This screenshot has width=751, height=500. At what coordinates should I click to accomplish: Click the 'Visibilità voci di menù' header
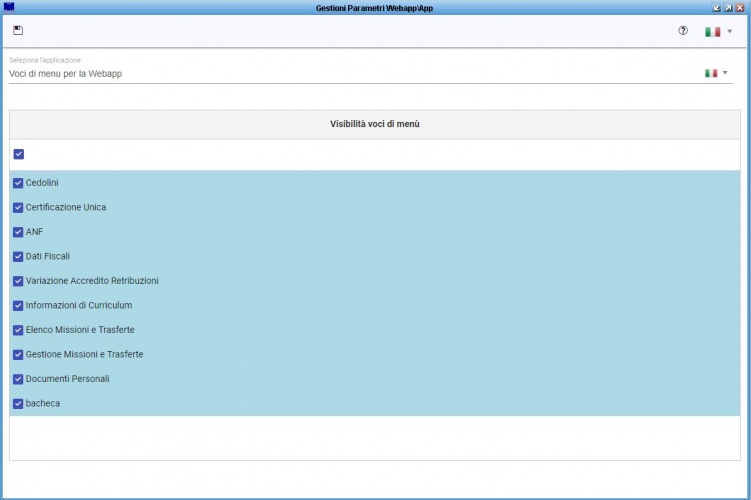click(375, 124)
